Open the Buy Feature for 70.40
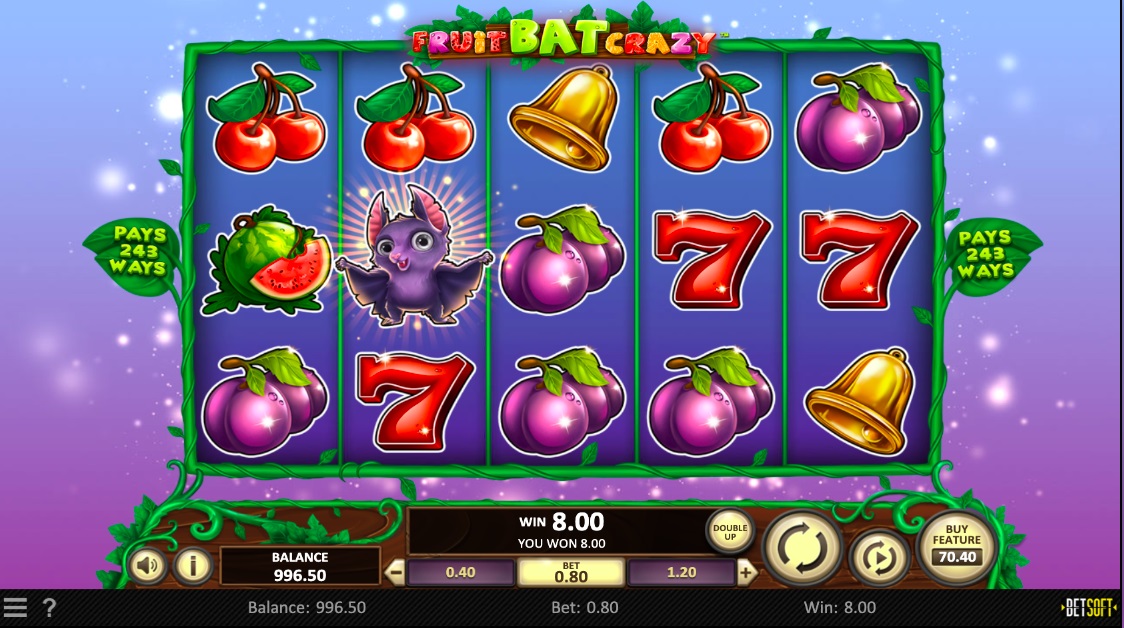Image resolution: width=1124 pixels, height=628 pixels. 957,547
